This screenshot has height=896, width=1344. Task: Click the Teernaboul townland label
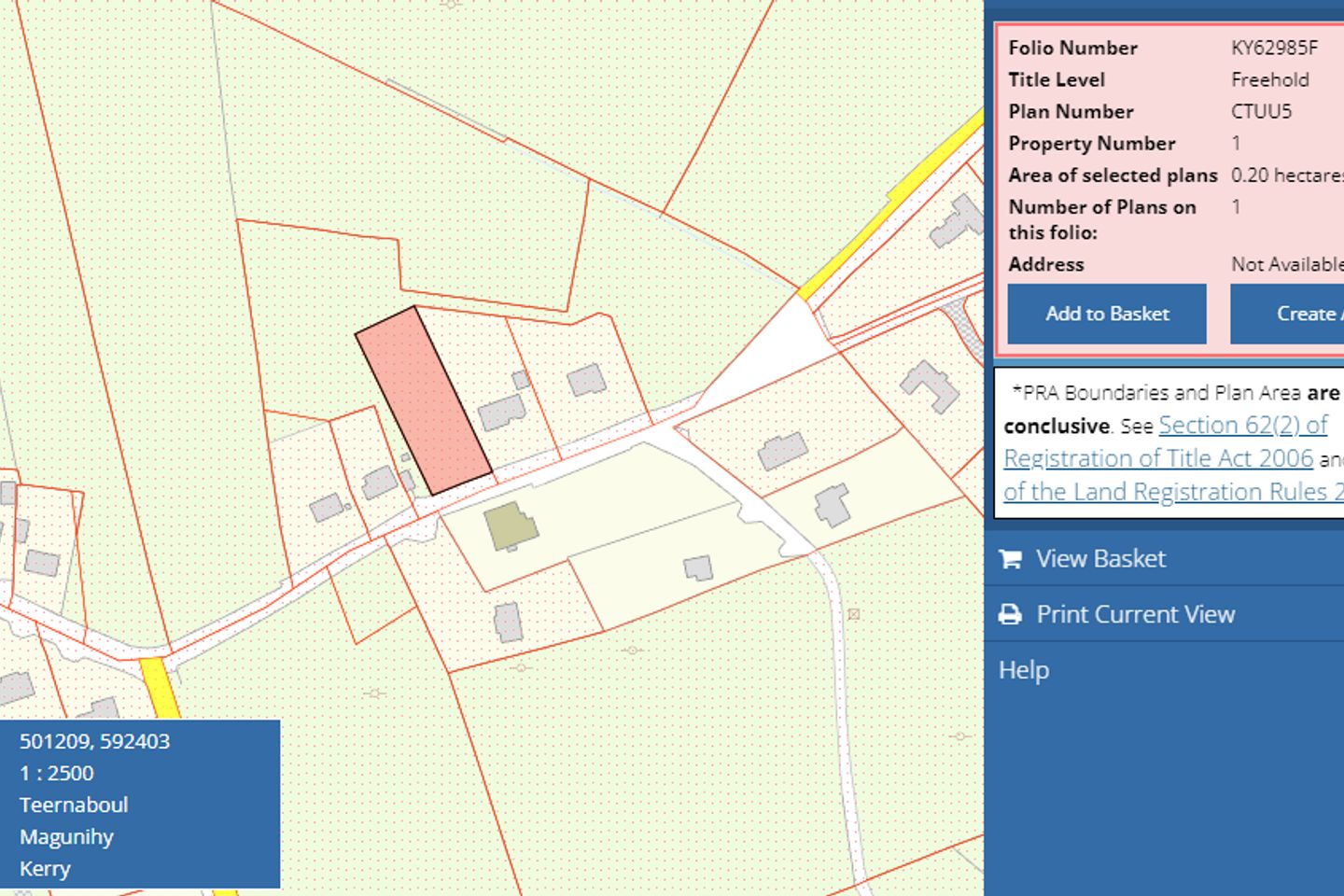tap(74, 805)
